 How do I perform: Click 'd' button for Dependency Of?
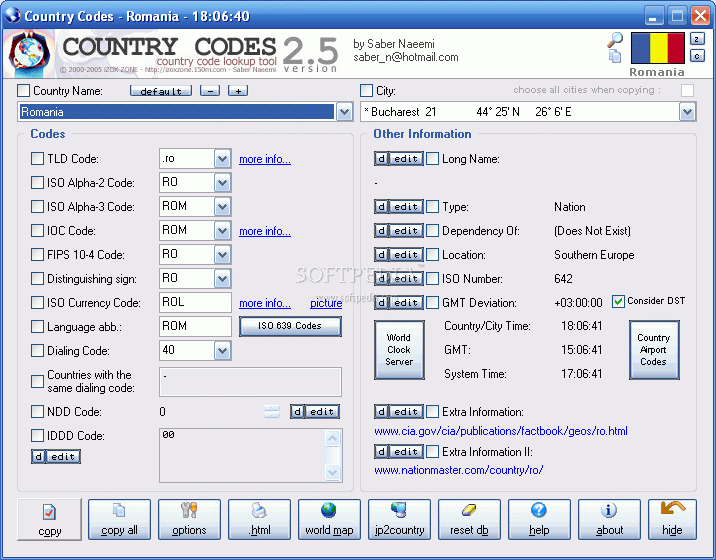(x=381, y=231)
